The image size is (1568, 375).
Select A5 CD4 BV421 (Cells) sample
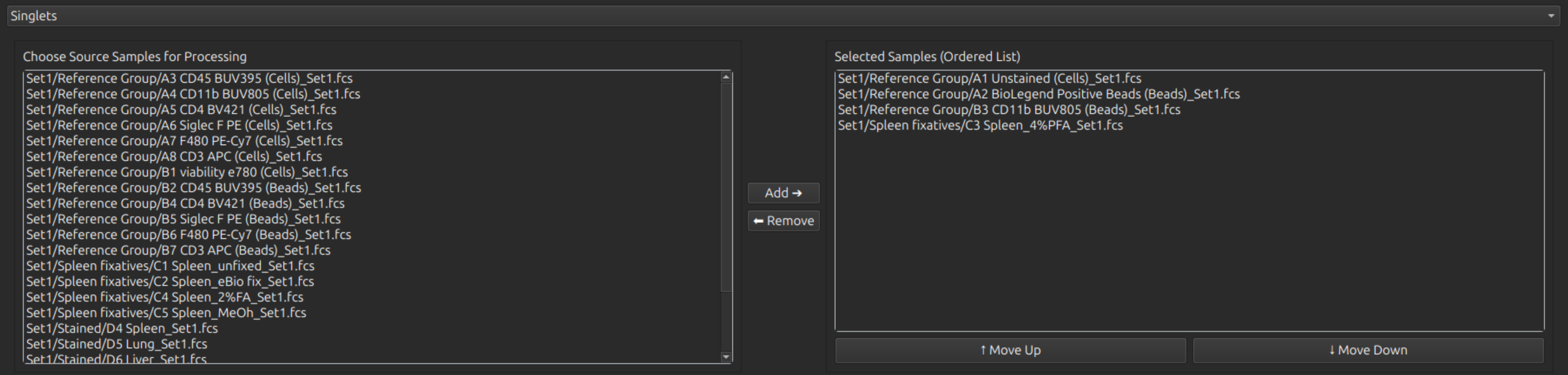[372, 109]
